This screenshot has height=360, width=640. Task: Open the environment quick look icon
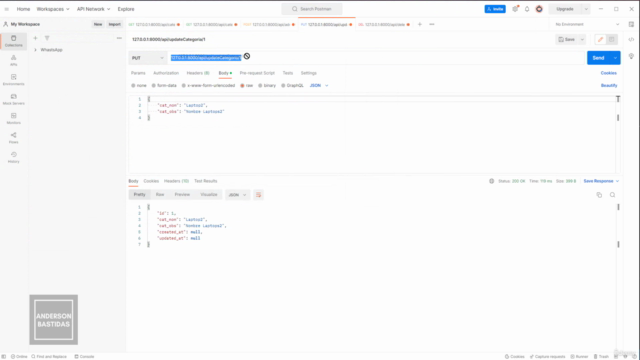coord(631,24)
